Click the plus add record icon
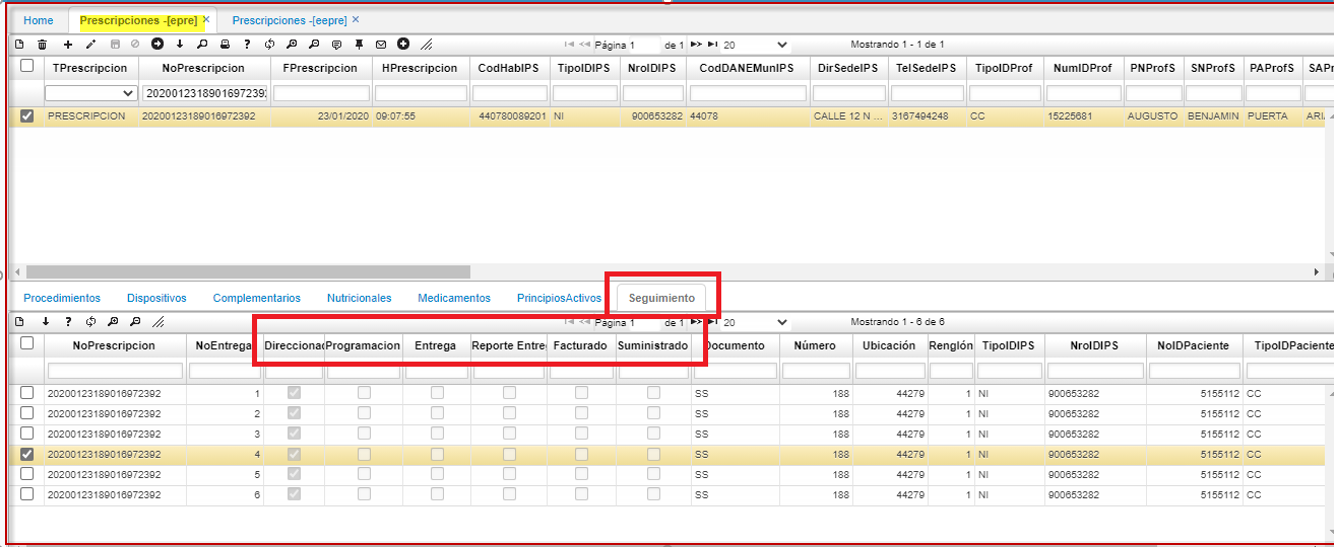This screenshot has width=1334, height=547. [68, 45]
